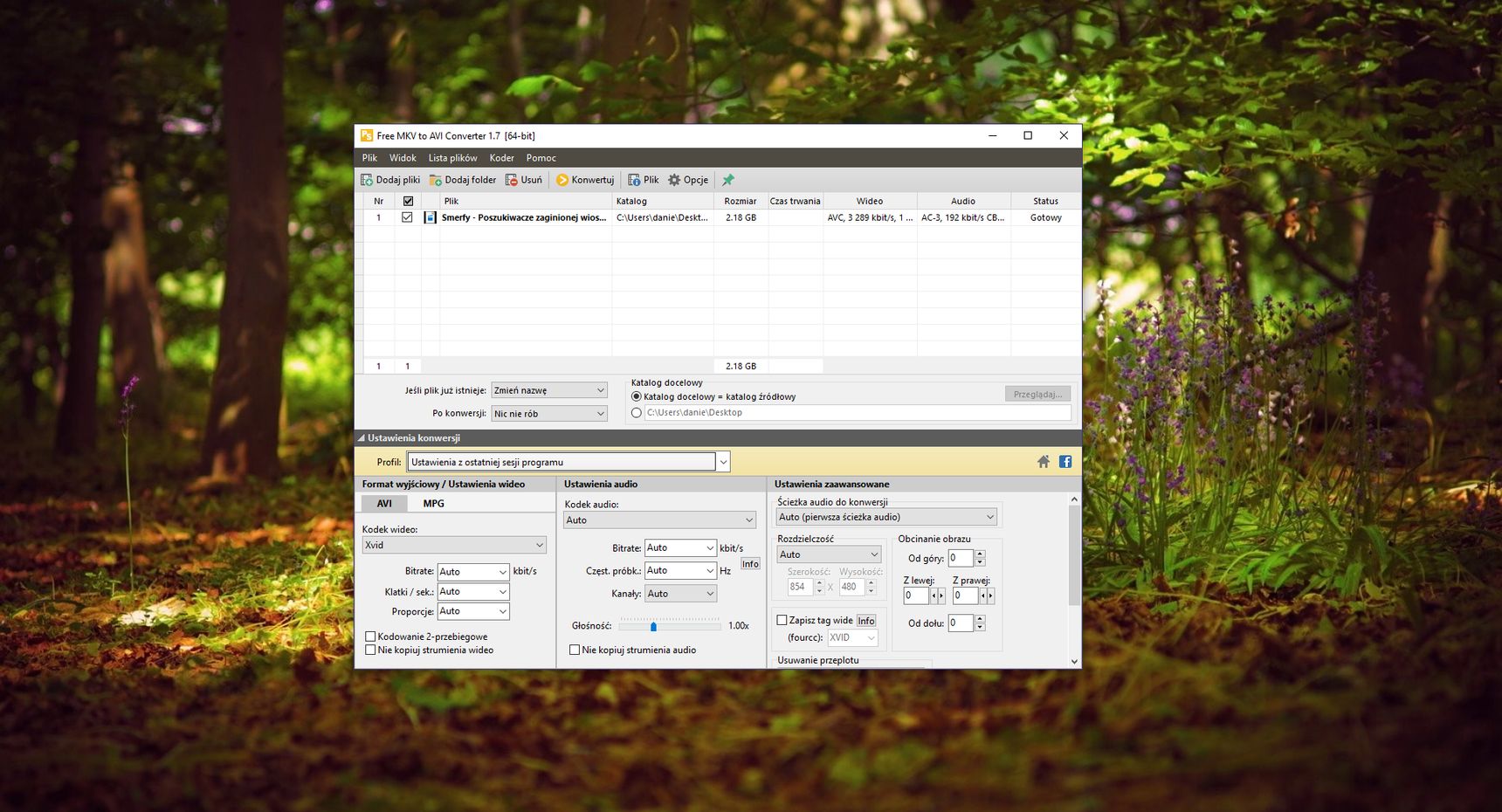Screen dimensions: 1502x812
Task: Switch to the MPG format tab
Action: tap(433, 504)
